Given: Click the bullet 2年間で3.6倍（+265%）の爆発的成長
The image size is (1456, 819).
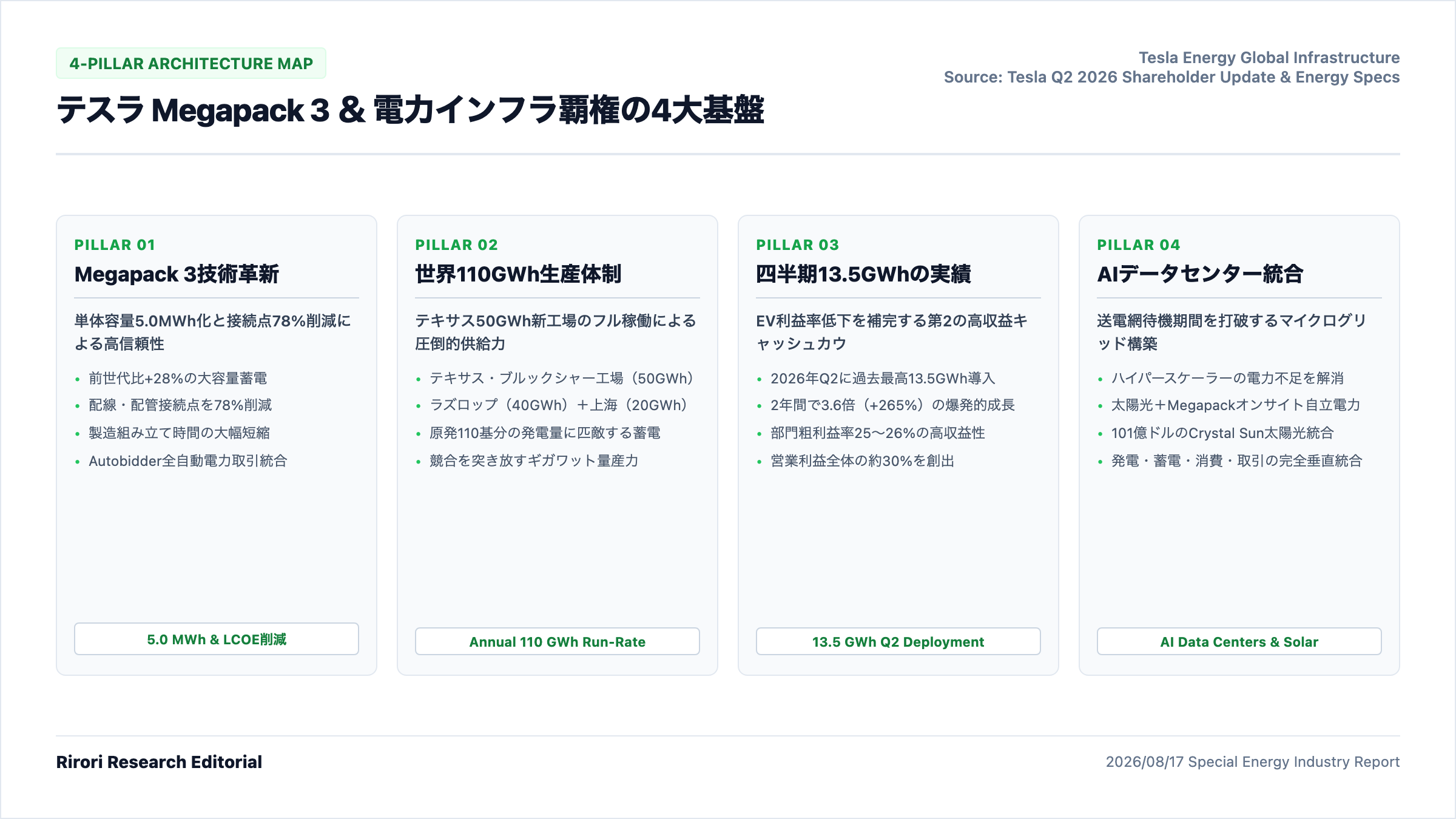Looking at the screenshot, I should 892,405.
